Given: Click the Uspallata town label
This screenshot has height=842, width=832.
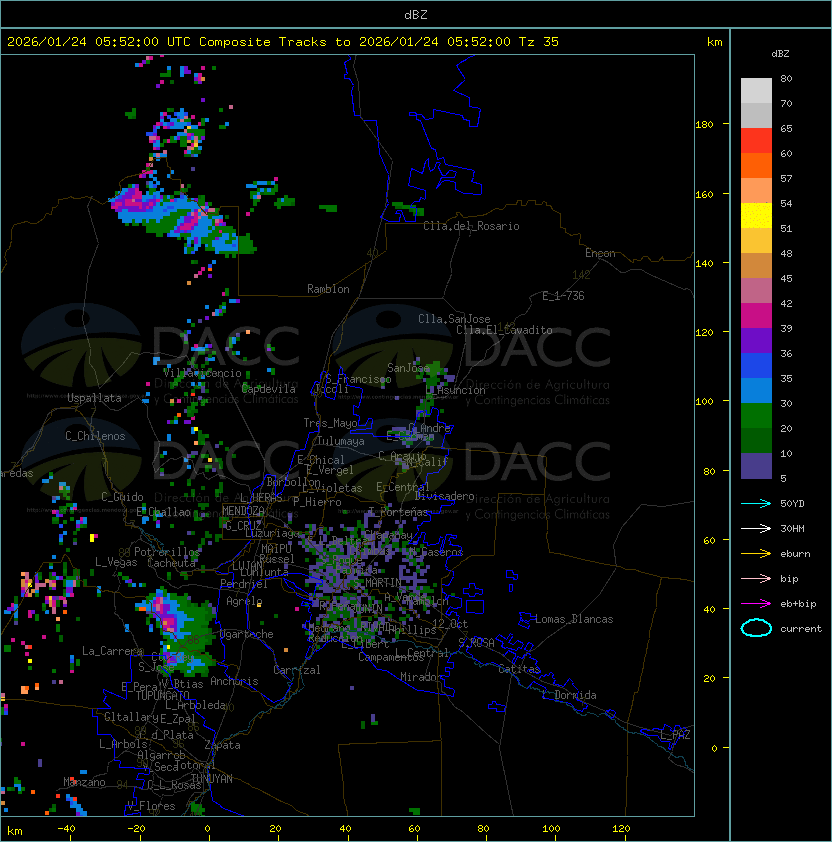Looking at the screenshot, I should [x=95, y=398].
